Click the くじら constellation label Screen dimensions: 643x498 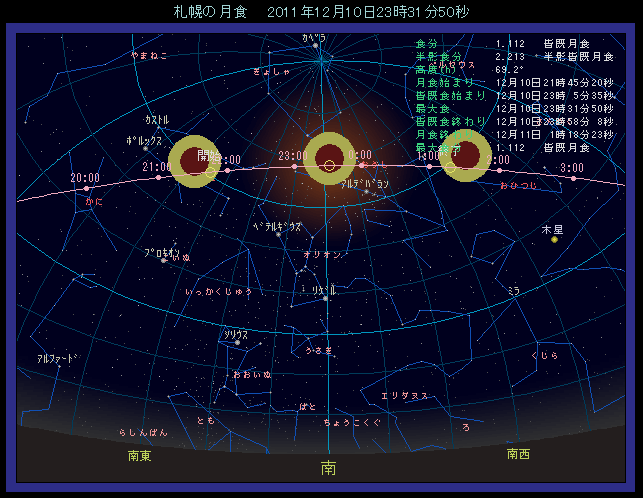coord(544,355)
